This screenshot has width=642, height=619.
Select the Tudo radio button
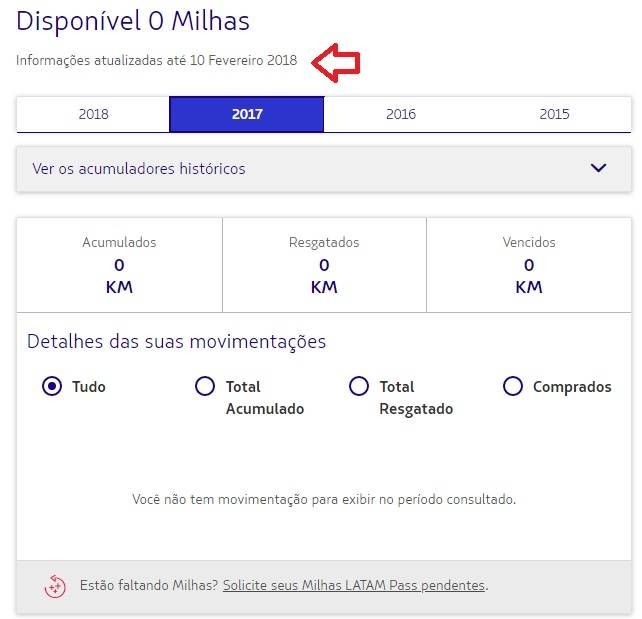pyautogui.click(x=52, y=386)
